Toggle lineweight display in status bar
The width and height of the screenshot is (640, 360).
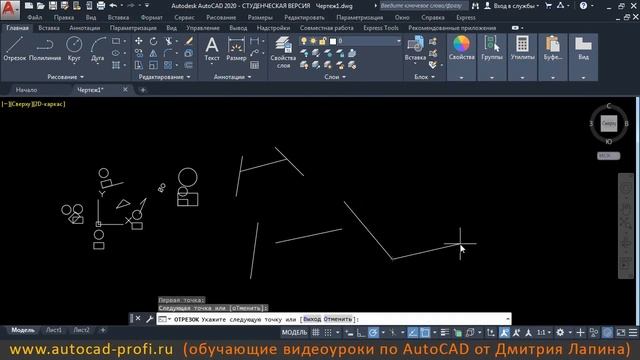click(x=445, y=333)
